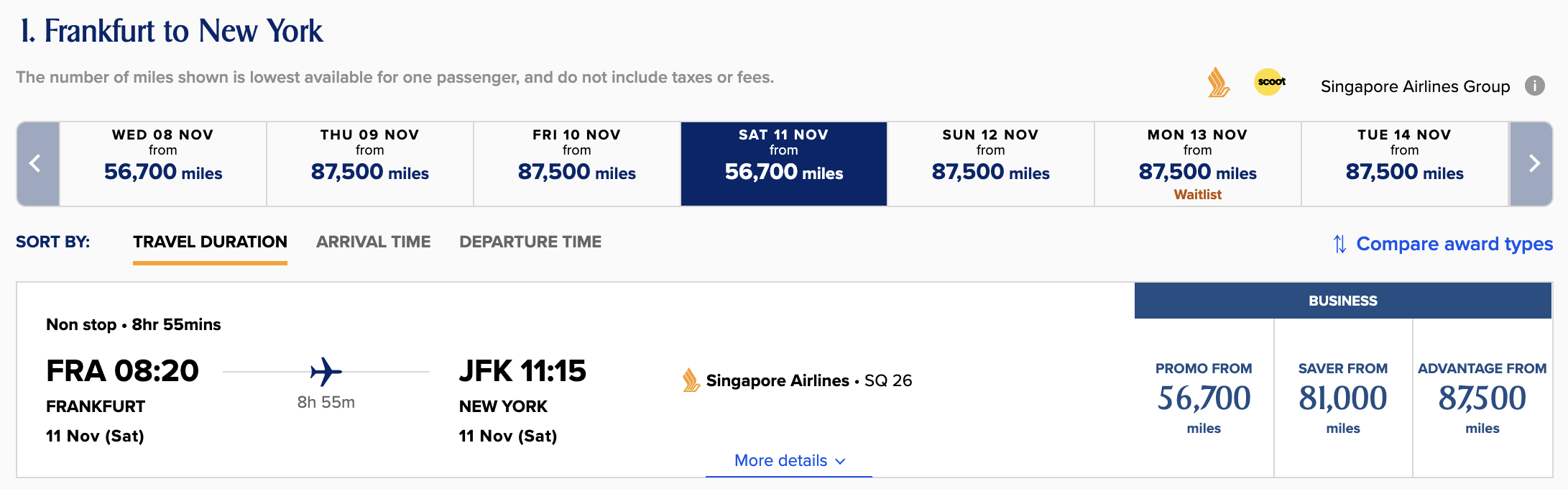Select Advantage 87,500 miles fare

tap(1482, 398)
